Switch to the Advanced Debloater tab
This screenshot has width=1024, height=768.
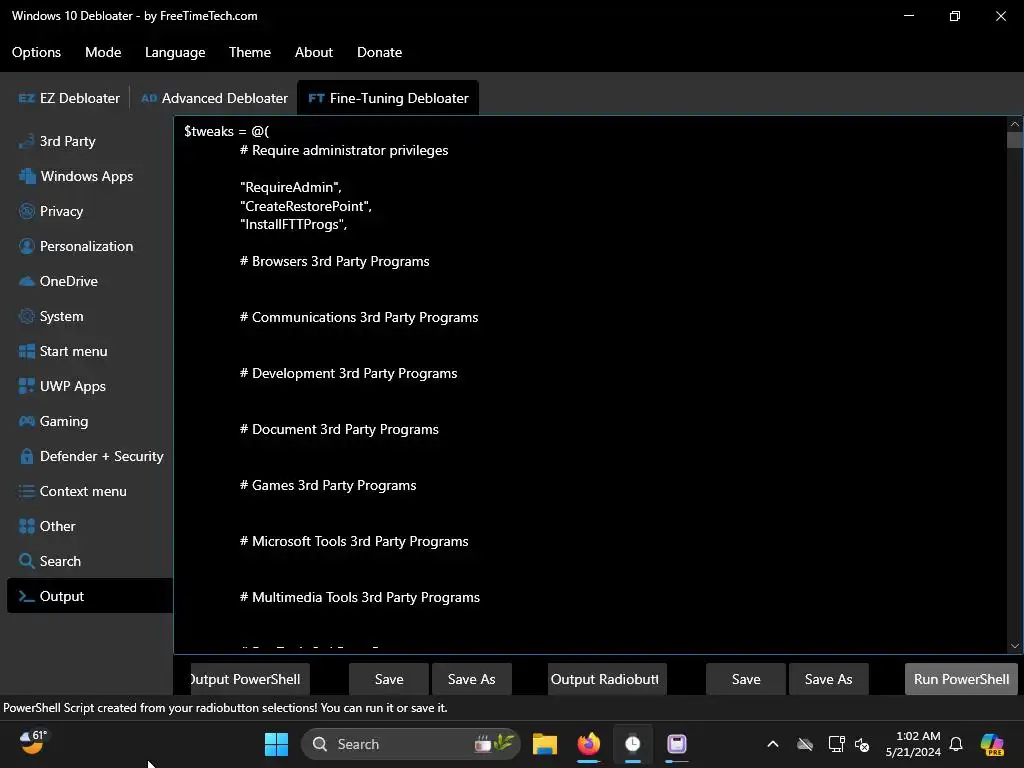point(214,98)
